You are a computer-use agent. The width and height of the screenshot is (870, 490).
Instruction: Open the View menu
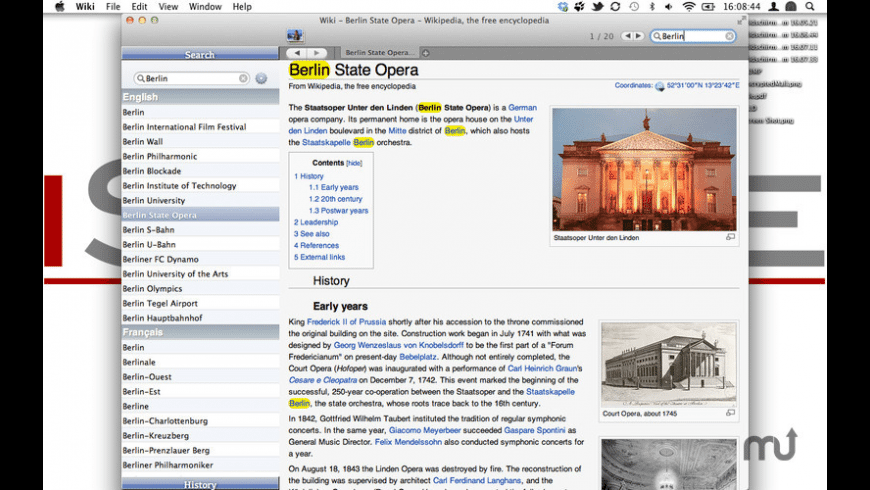tap(168, 7)
